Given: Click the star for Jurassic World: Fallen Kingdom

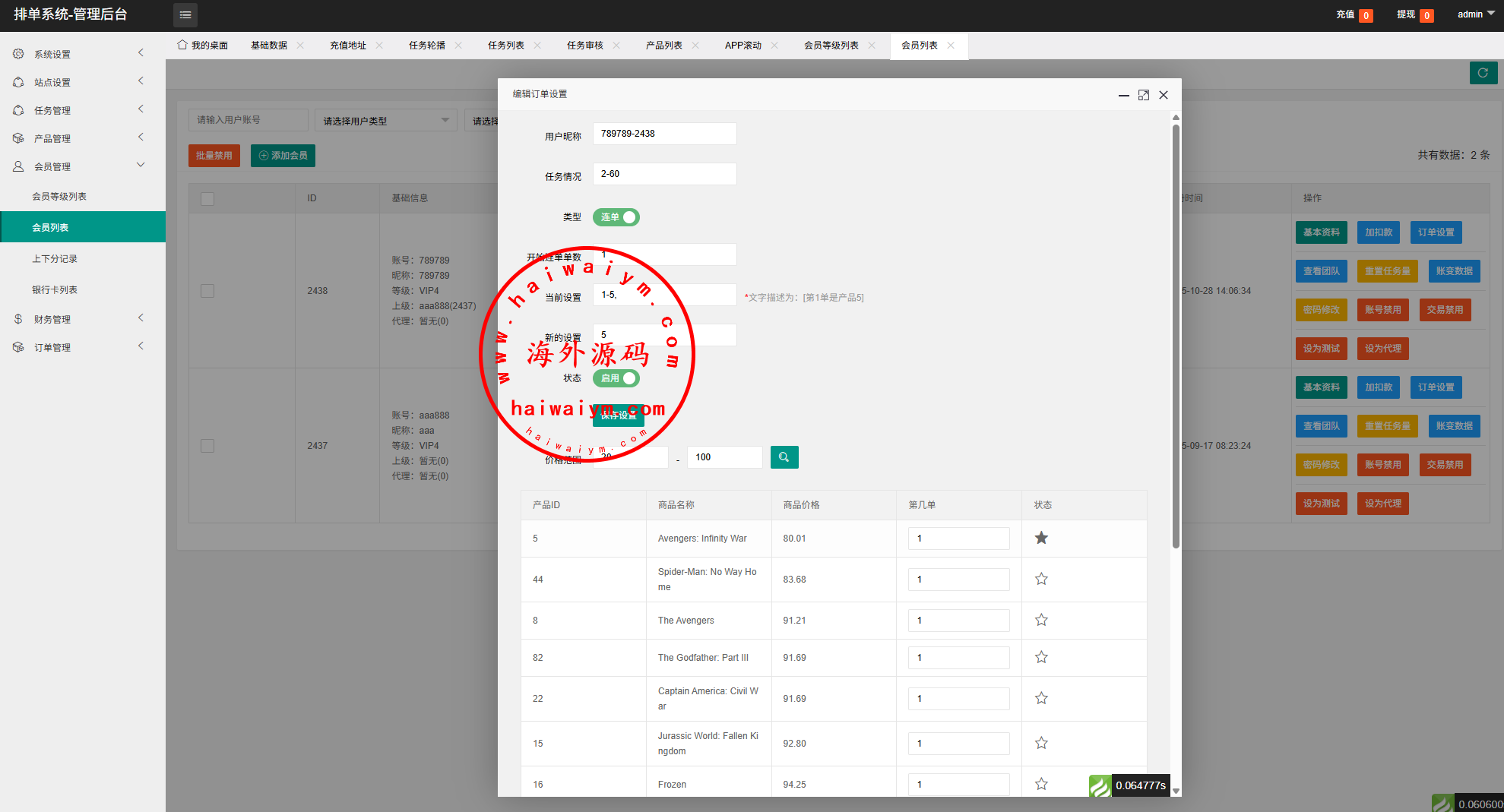Looking at the screenshot, I should click(x=1041, y=744).
